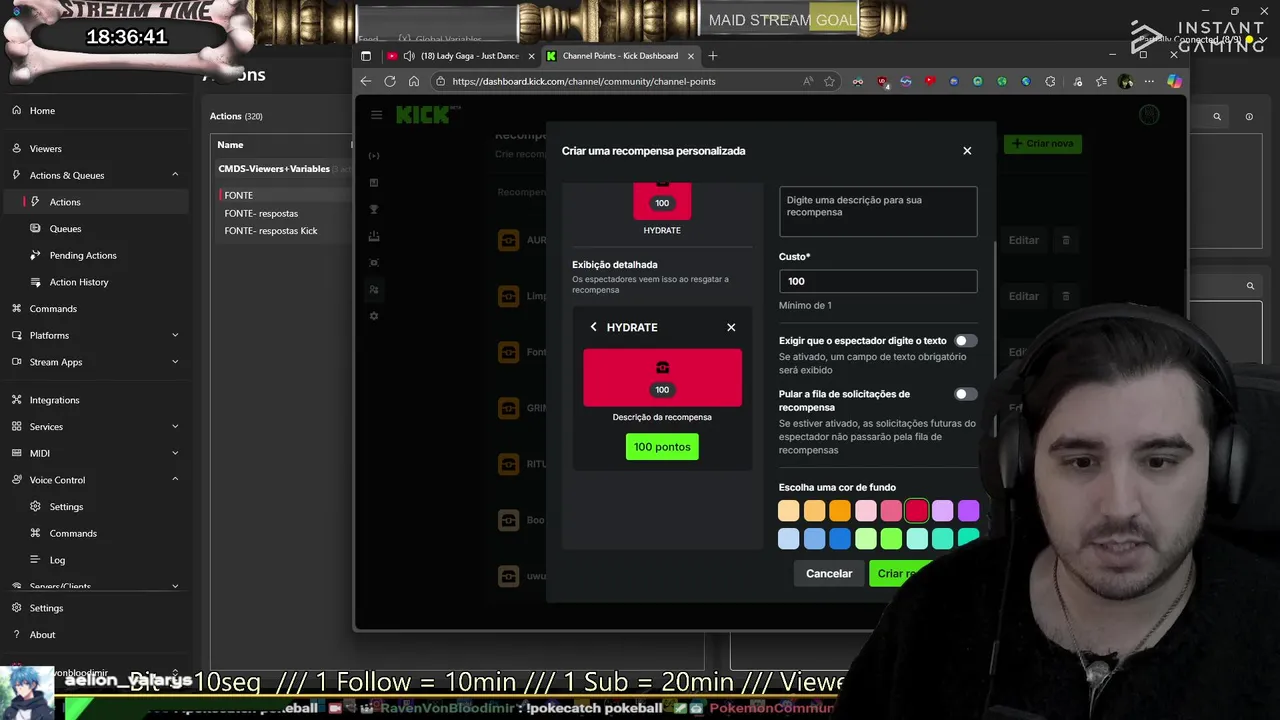The height and width of the screenshot is (720, 1280).
Task: Open Pending Actions in the Streamer.bot sidebar
Action: tap(83, 255)
